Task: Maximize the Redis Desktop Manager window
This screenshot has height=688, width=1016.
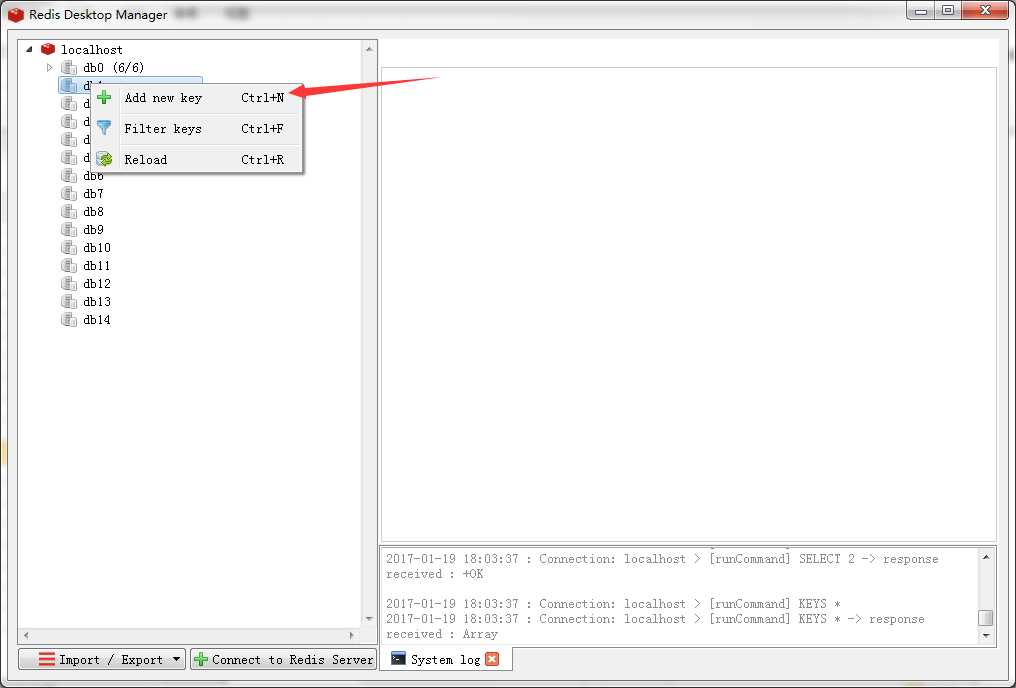Action: [x=949, y=10]
